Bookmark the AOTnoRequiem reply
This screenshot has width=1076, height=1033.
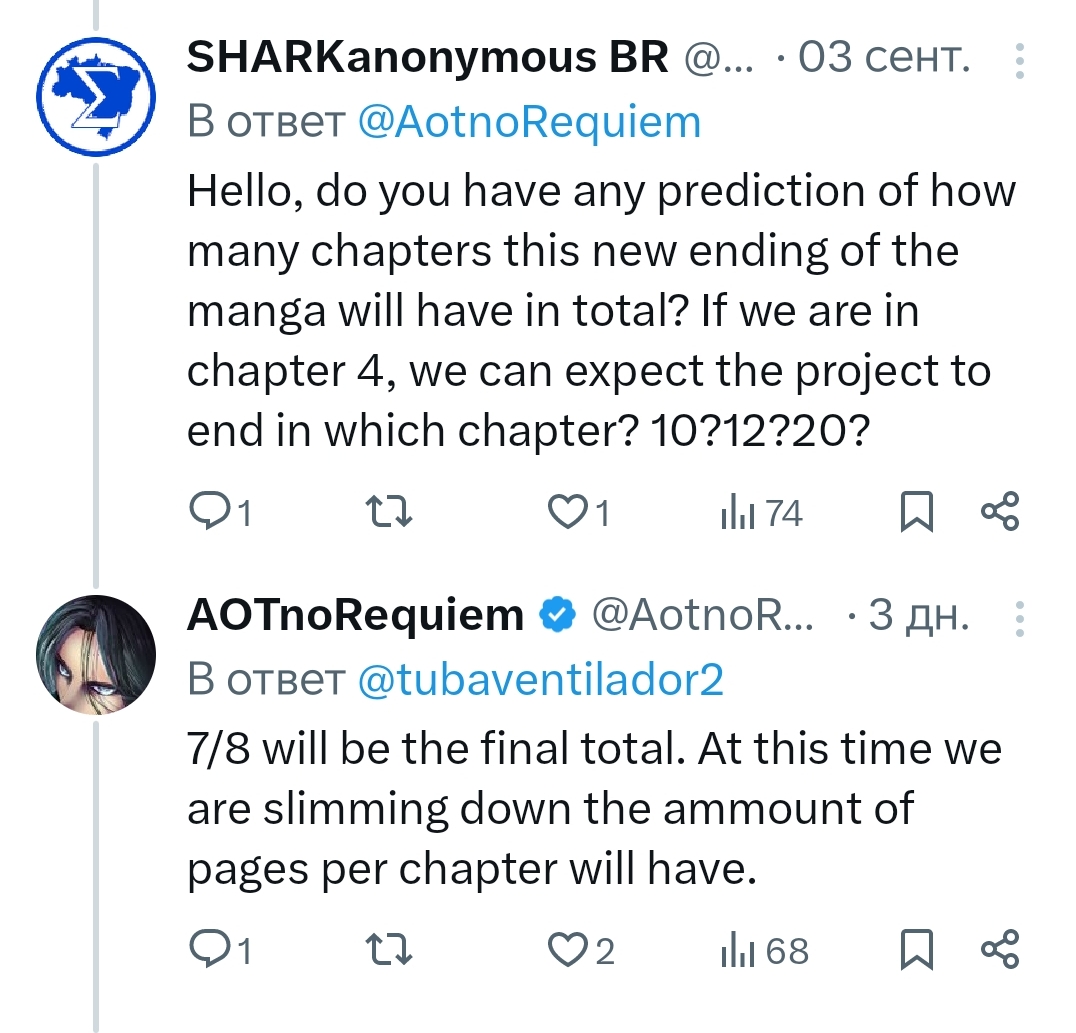coord(917,950)
